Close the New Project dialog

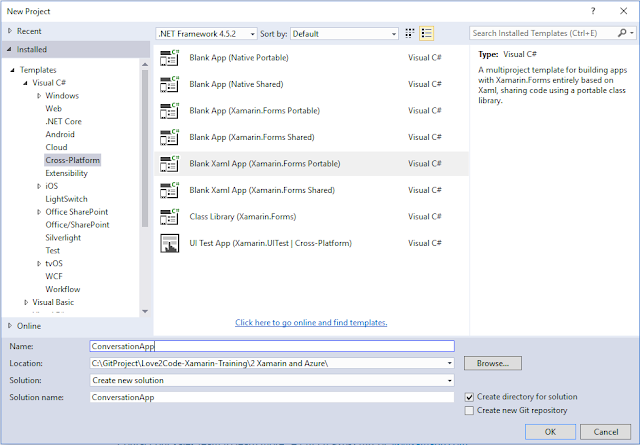(623, 11)
